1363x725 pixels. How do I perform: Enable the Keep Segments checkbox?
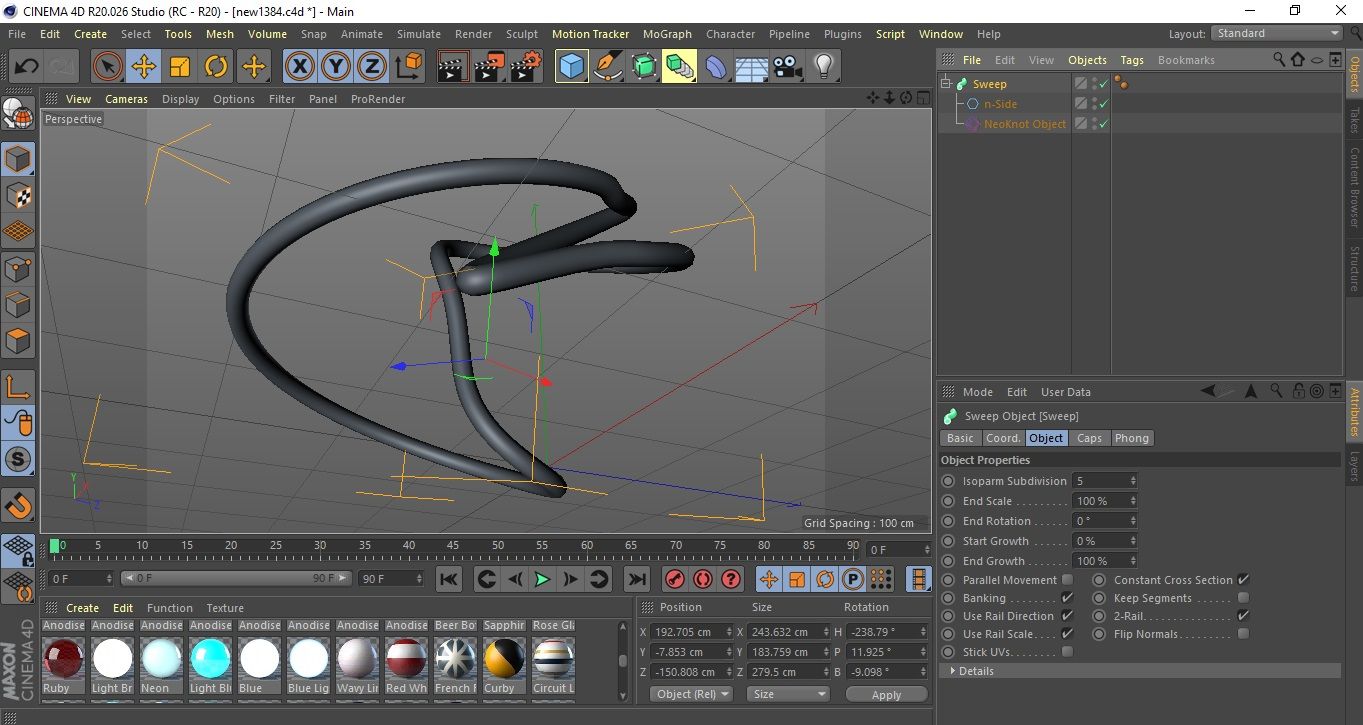click(x=1243, y=598)
